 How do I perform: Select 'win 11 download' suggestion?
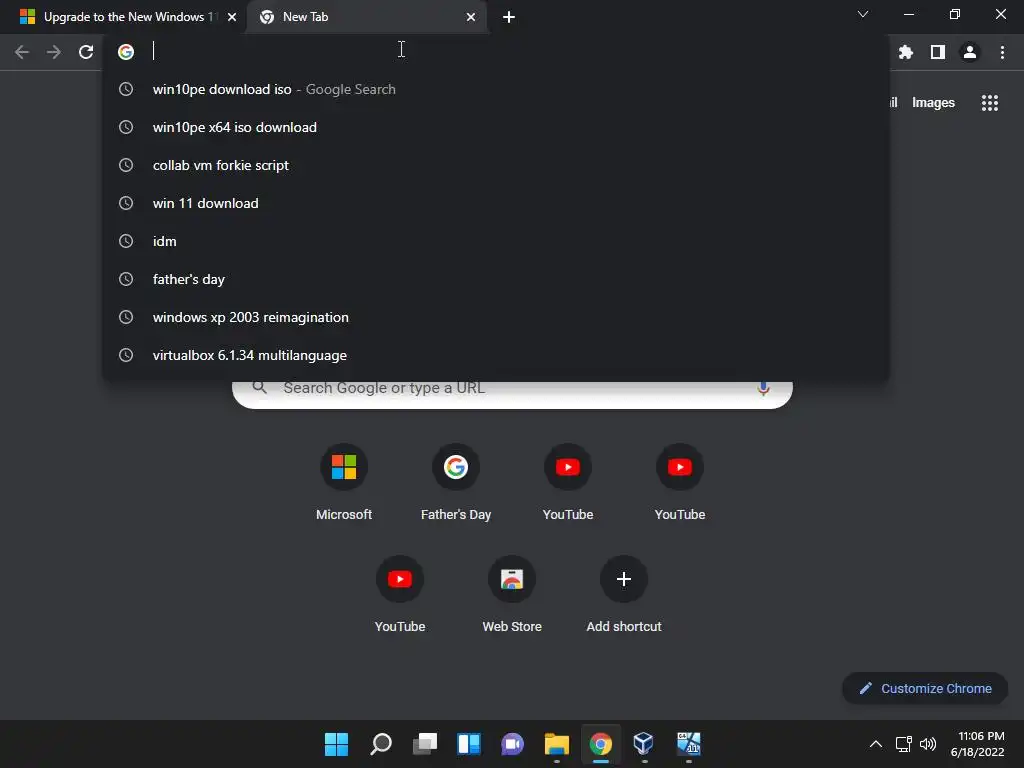click(x=496, y=203)
